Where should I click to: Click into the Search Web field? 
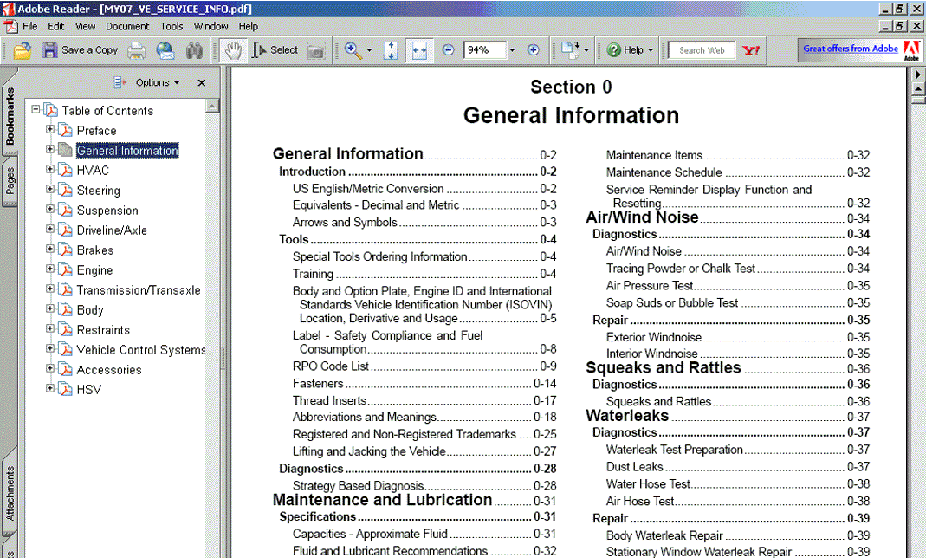click(x=703, y=50)
